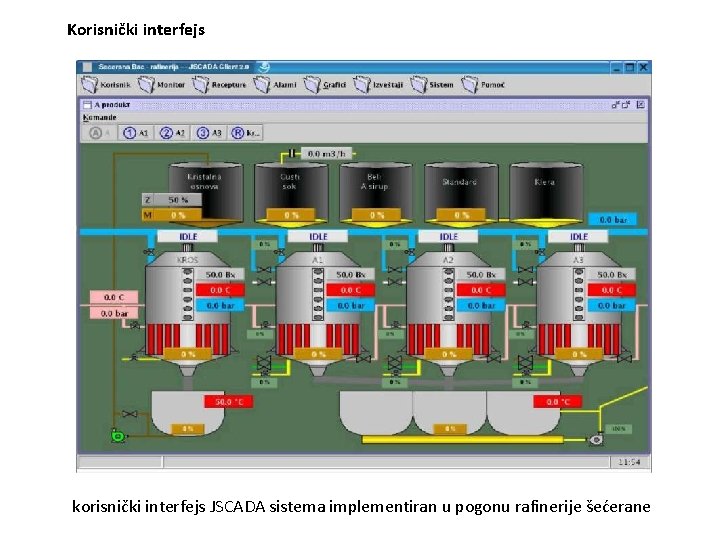Viewport: 720px width, 540px height.
Task: Open the Sistem menu
Action: pos(432,85)
